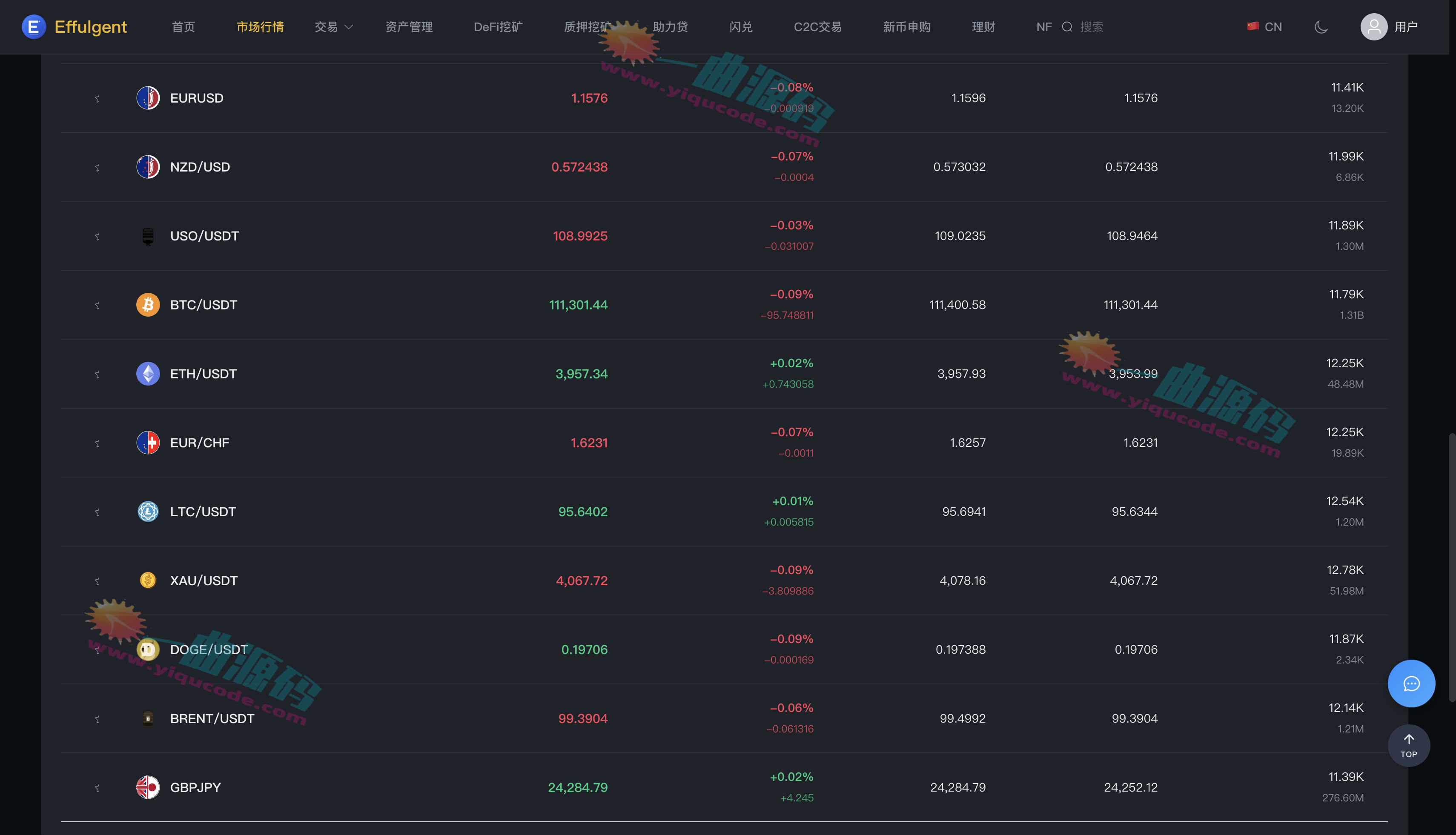
Task: Click the Effulgent logo icon
Action: (x=34, y=27)
